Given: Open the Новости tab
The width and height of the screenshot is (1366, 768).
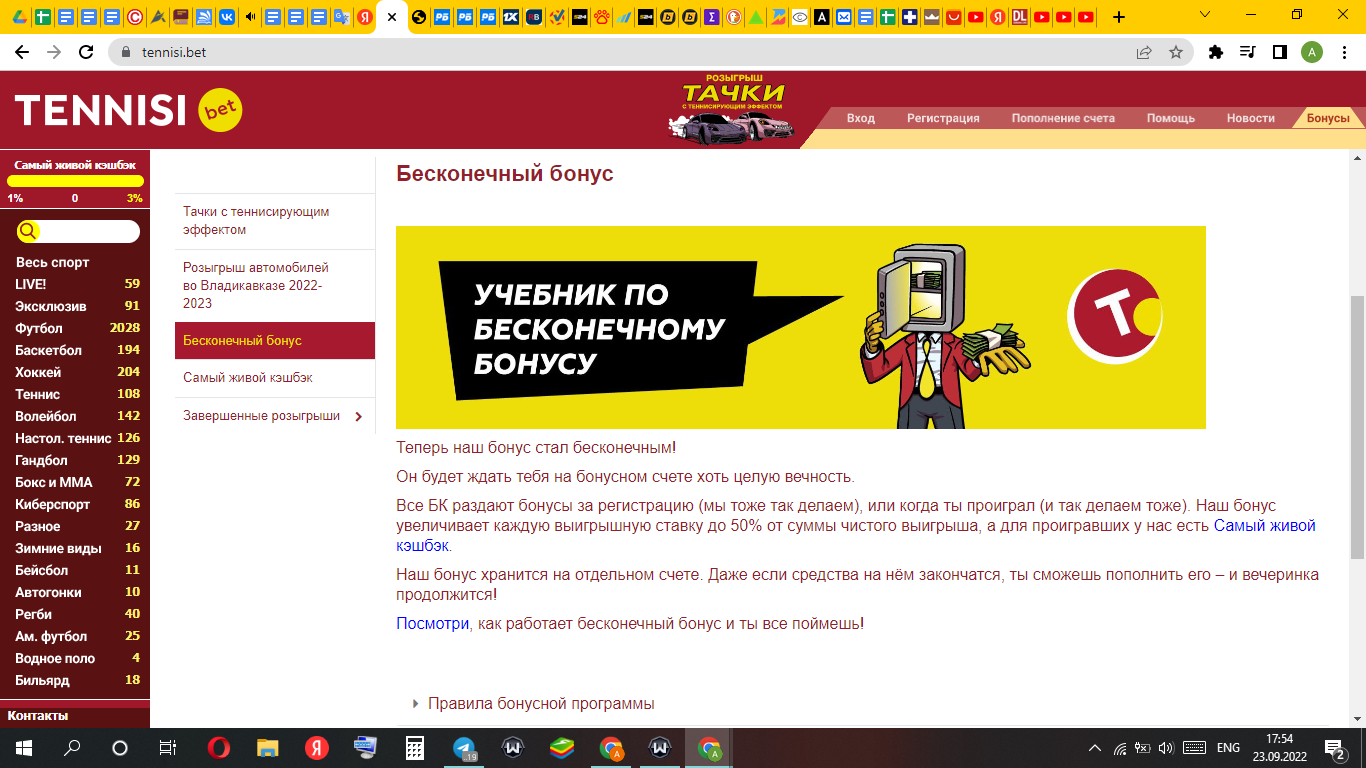Looking at the screenshot, I should [1251, 118].
